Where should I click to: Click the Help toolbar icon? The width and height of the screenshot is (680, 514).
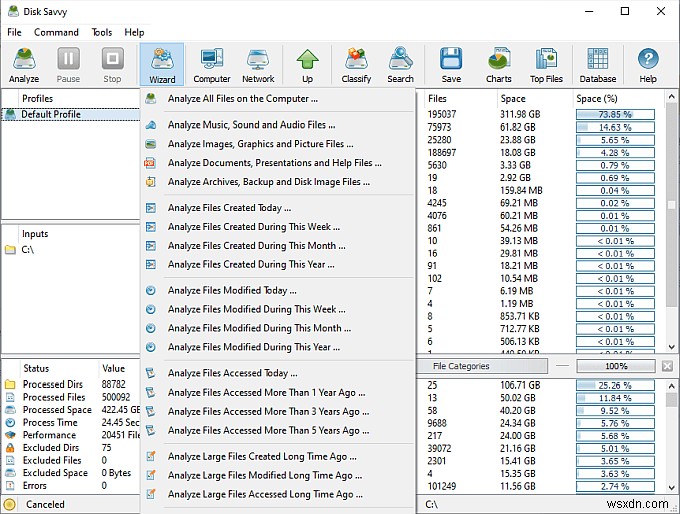pos(648,65)
